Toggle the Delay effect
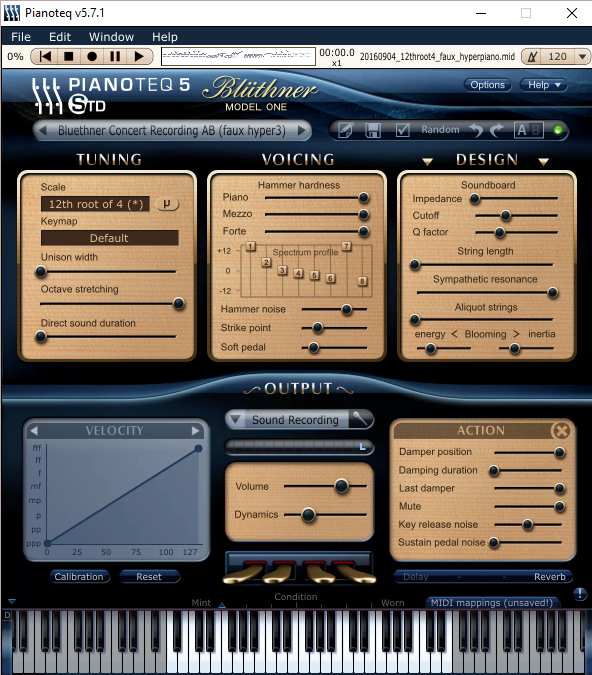592x675 pixels. click(415, 577)
